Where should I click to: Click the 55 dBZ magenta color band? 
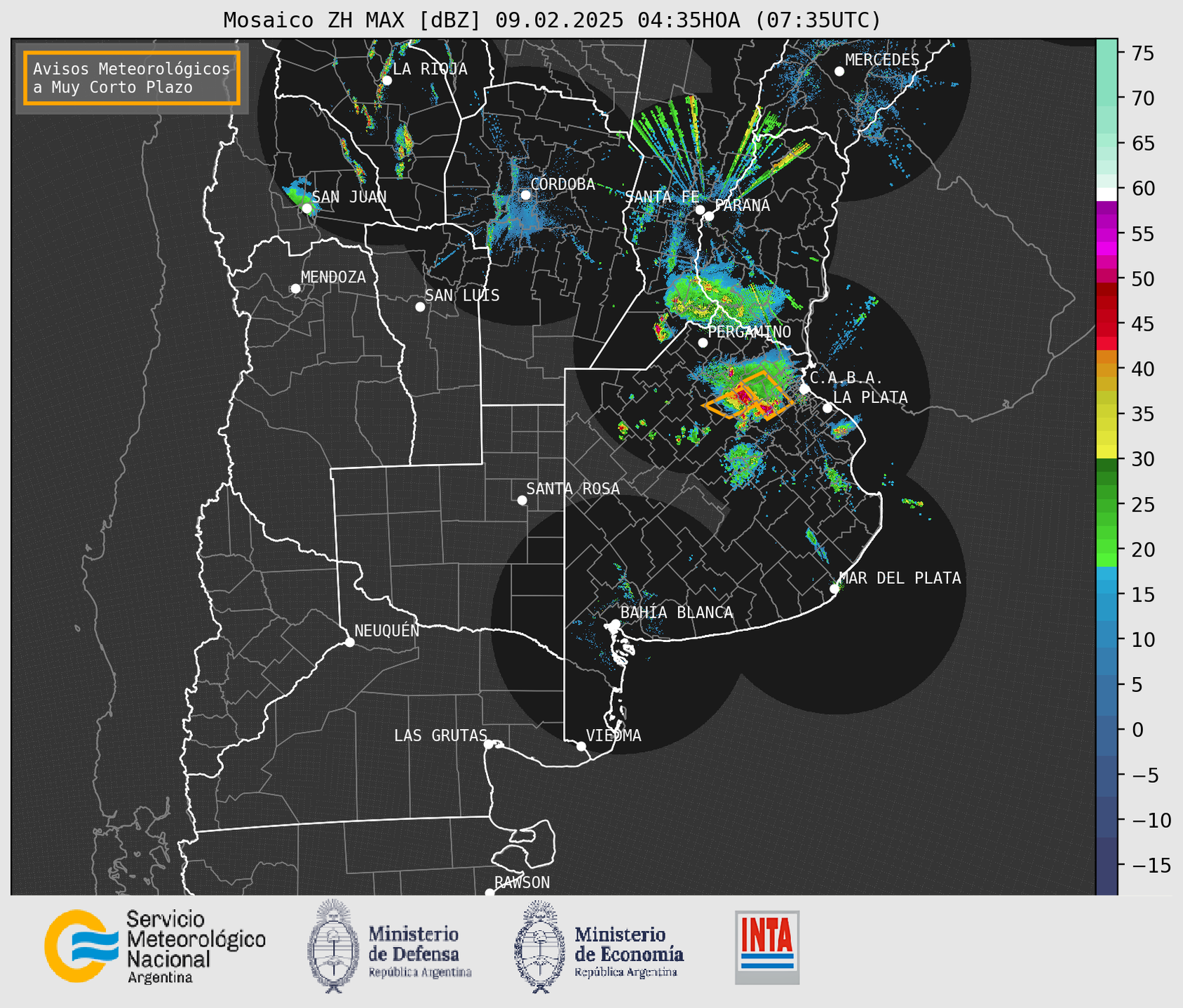tap(1107, 234)
